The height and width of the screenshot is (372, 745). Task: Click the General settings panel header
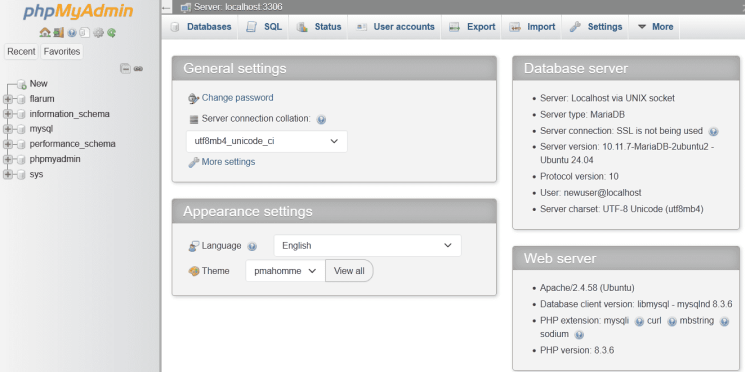pyautogui.click(x=334, y=68)
